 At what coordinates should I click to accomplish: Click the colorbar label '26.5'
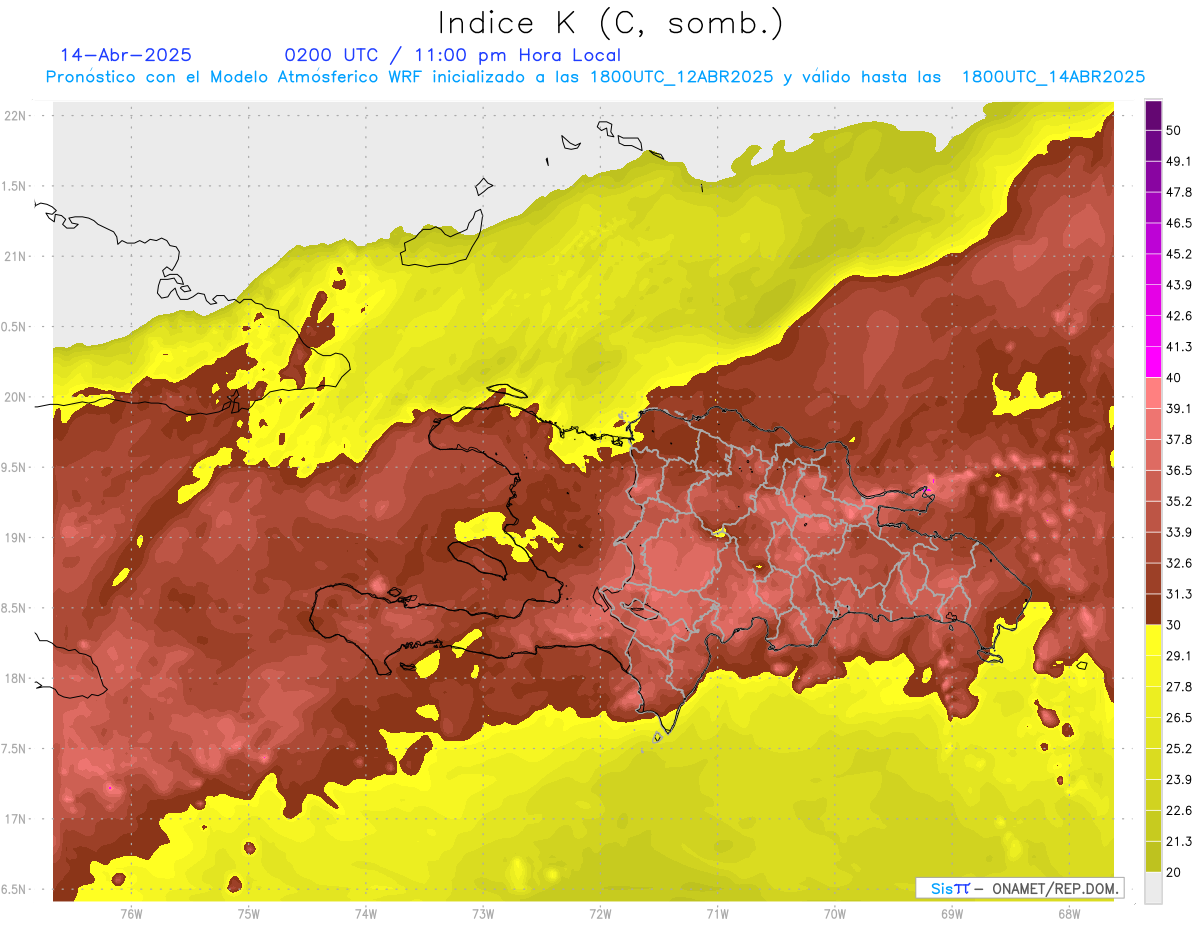coord(1179,718)
